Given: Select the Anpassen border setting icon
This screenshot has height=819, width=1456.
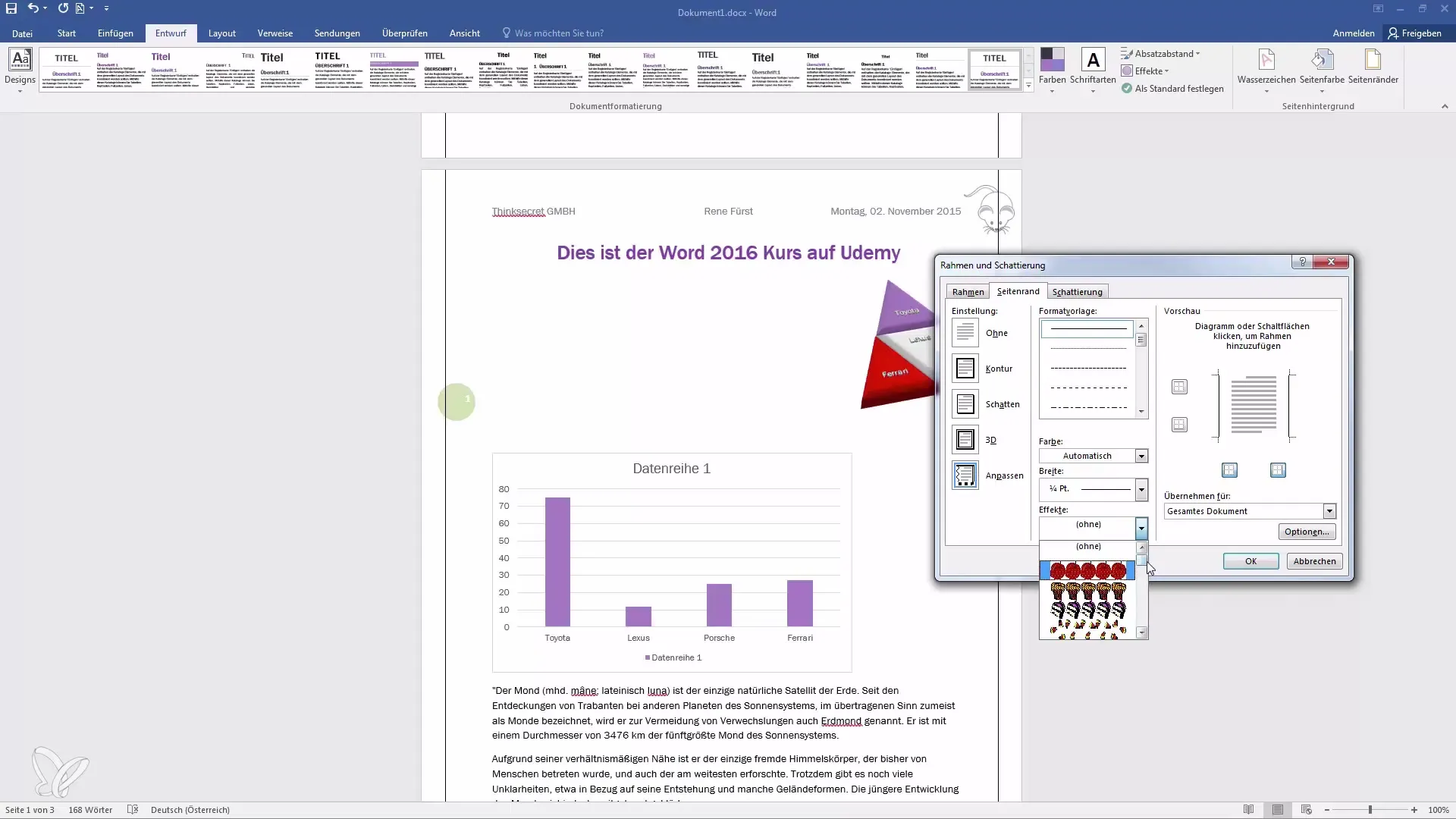Looking at the screenshot, I should (965, 475).
